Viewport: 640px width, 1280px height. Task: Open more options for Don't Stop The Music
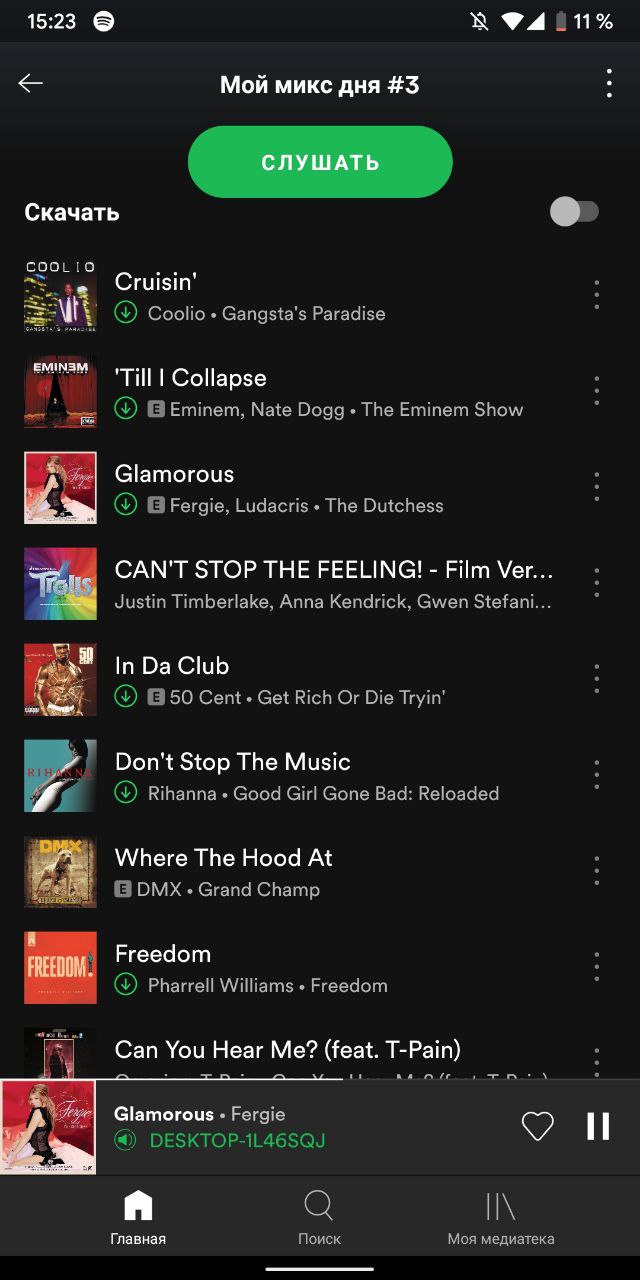pyautogui.click(x=597, y=775)
